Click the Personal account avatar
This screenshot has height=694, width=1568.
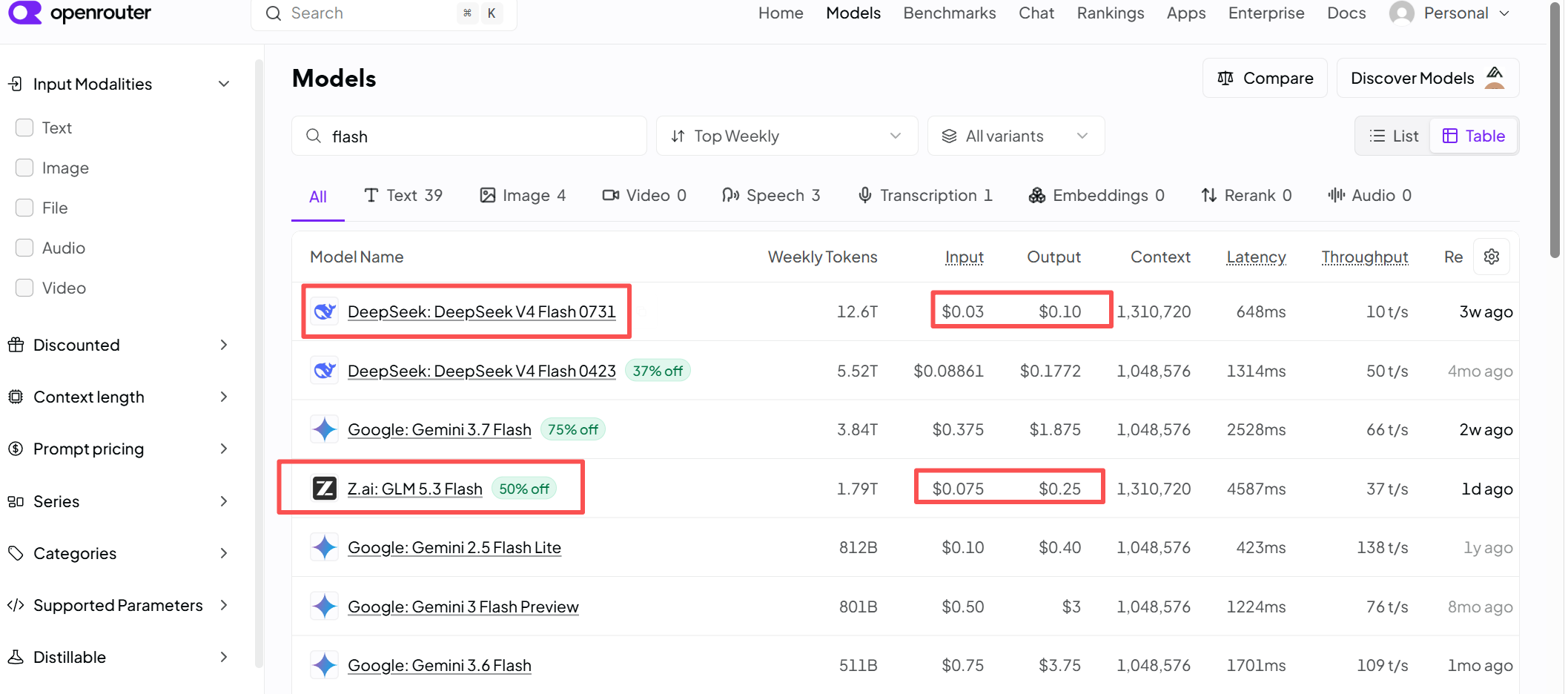pyautogui.click(x=1401, y=13)
